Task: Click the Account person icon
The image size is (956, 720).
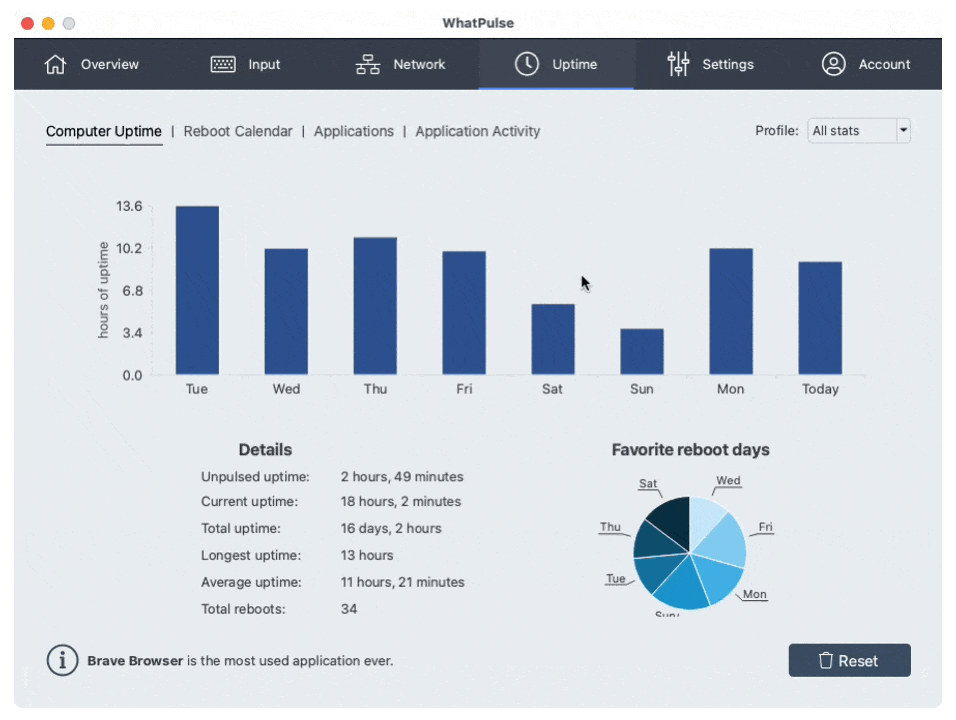Action: (833, 63)
